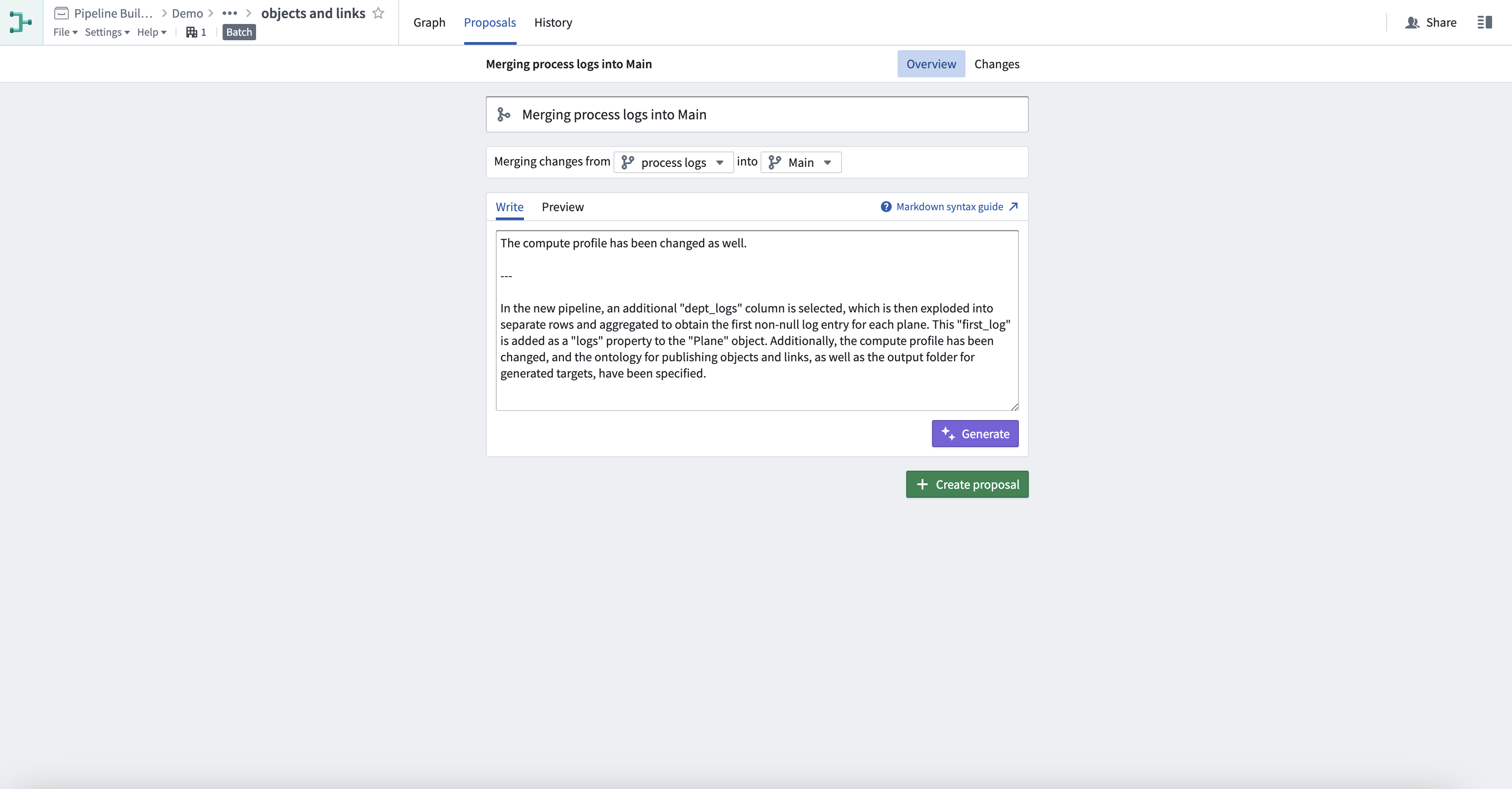Click the Markdown guide help question icon
1512x789 pixels.
[886, 207]
